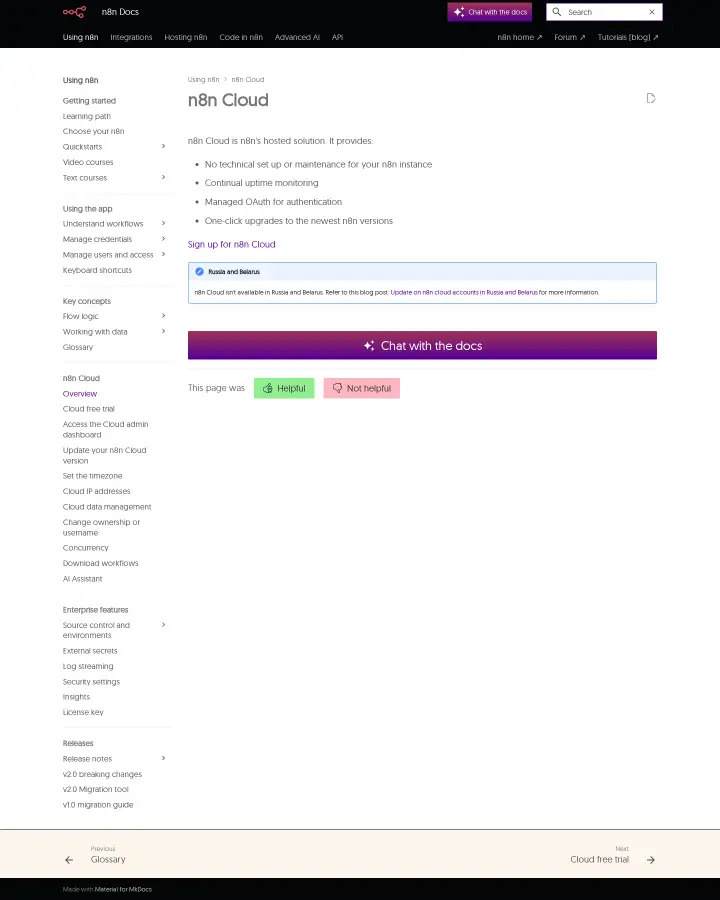Expand Manage credentials chevron

click(x=164, y=239)
